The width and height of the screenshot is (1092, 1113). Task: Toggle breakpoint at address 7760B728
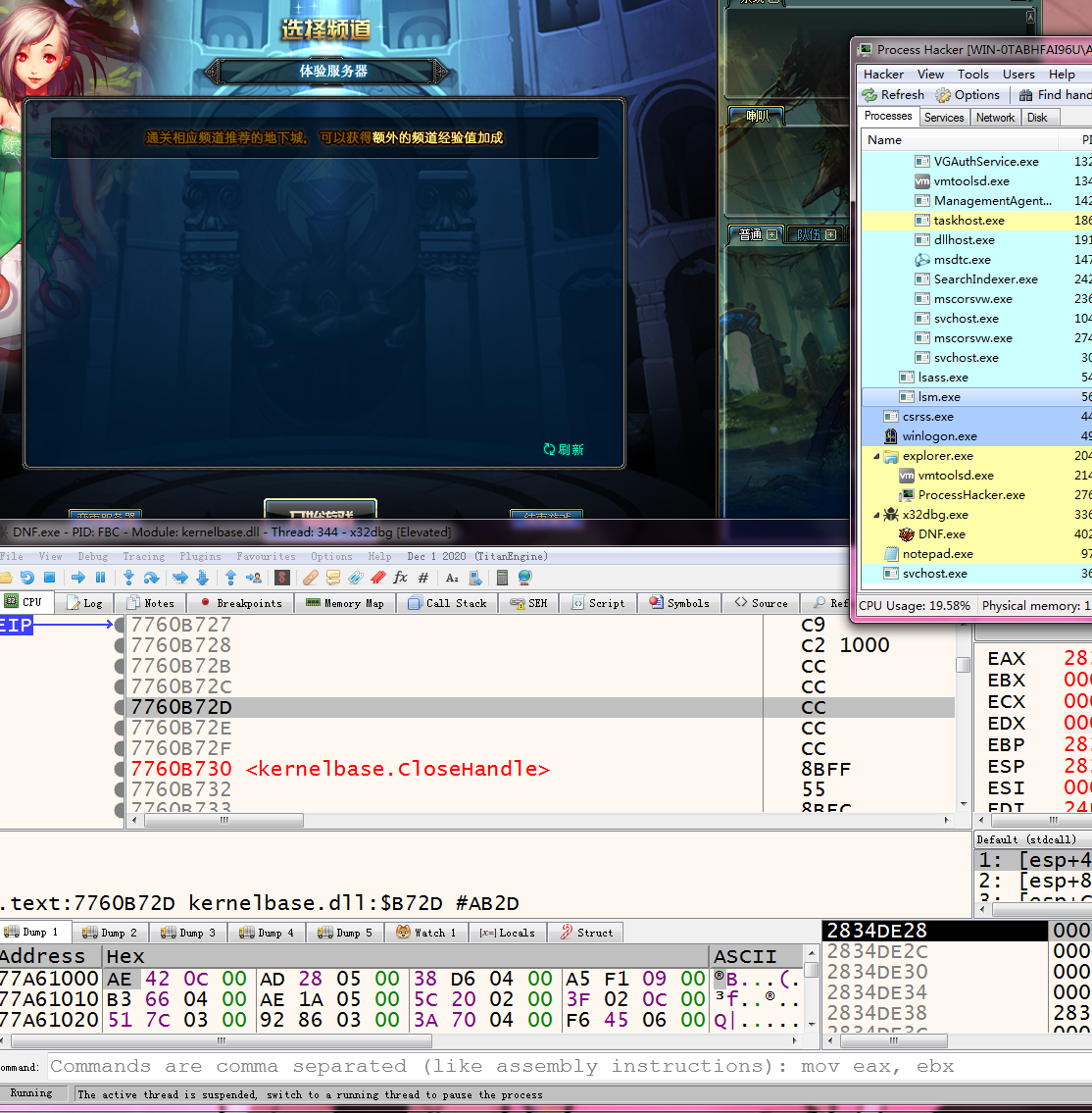pos(119,645)
